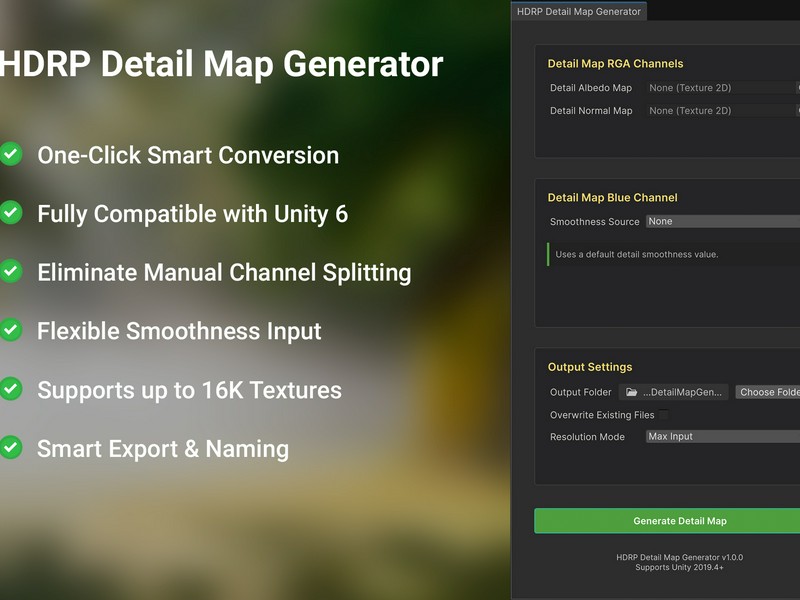
Task: Select the Detail Albedo Map texture field
Action: [722, 88]
